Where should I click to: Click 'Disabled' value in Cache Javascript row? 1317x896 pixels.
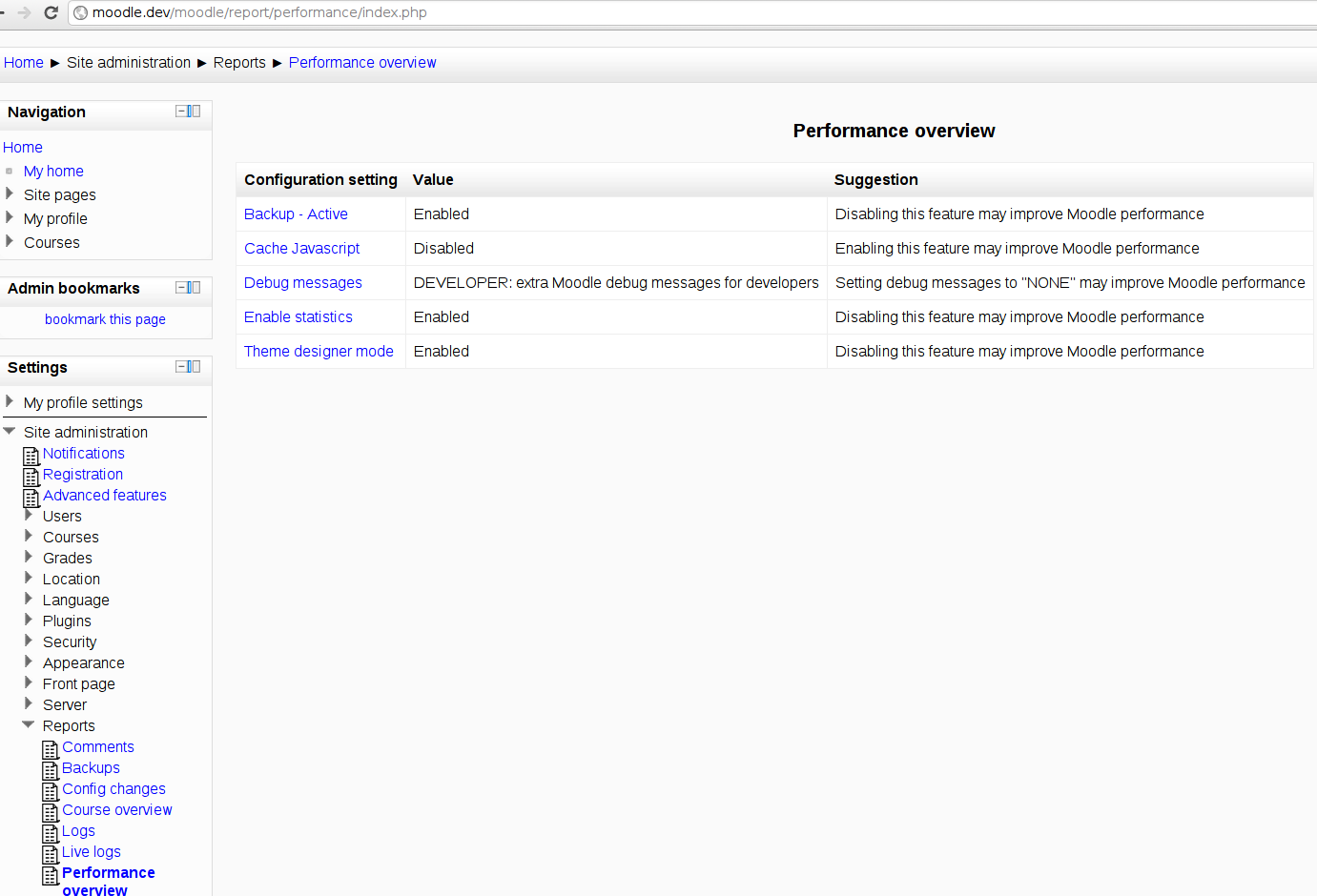click(x=443, y=249)
